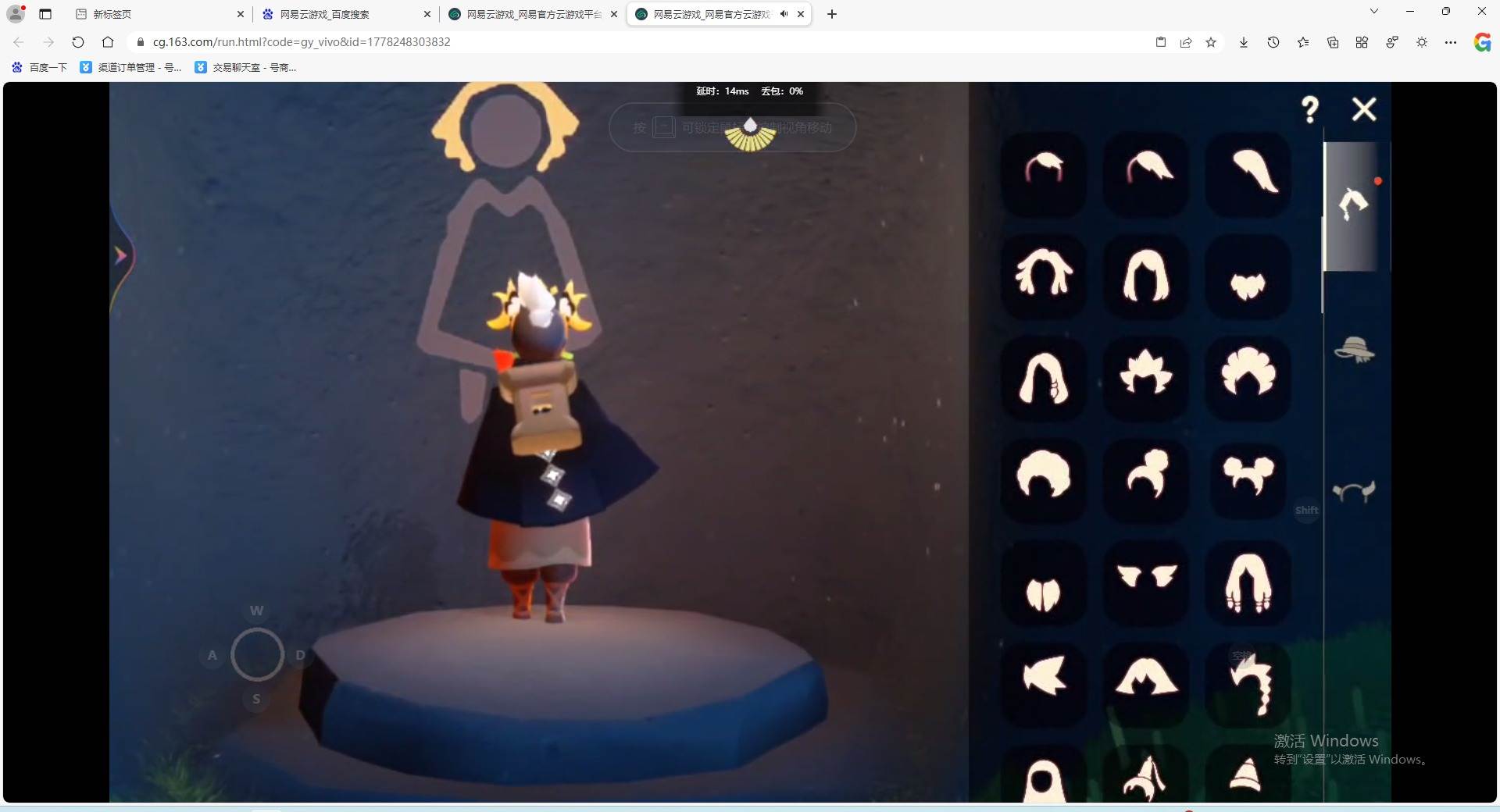Go back to the previous page
Viewport: 1500px width, 812px height.
coord(19,42)
